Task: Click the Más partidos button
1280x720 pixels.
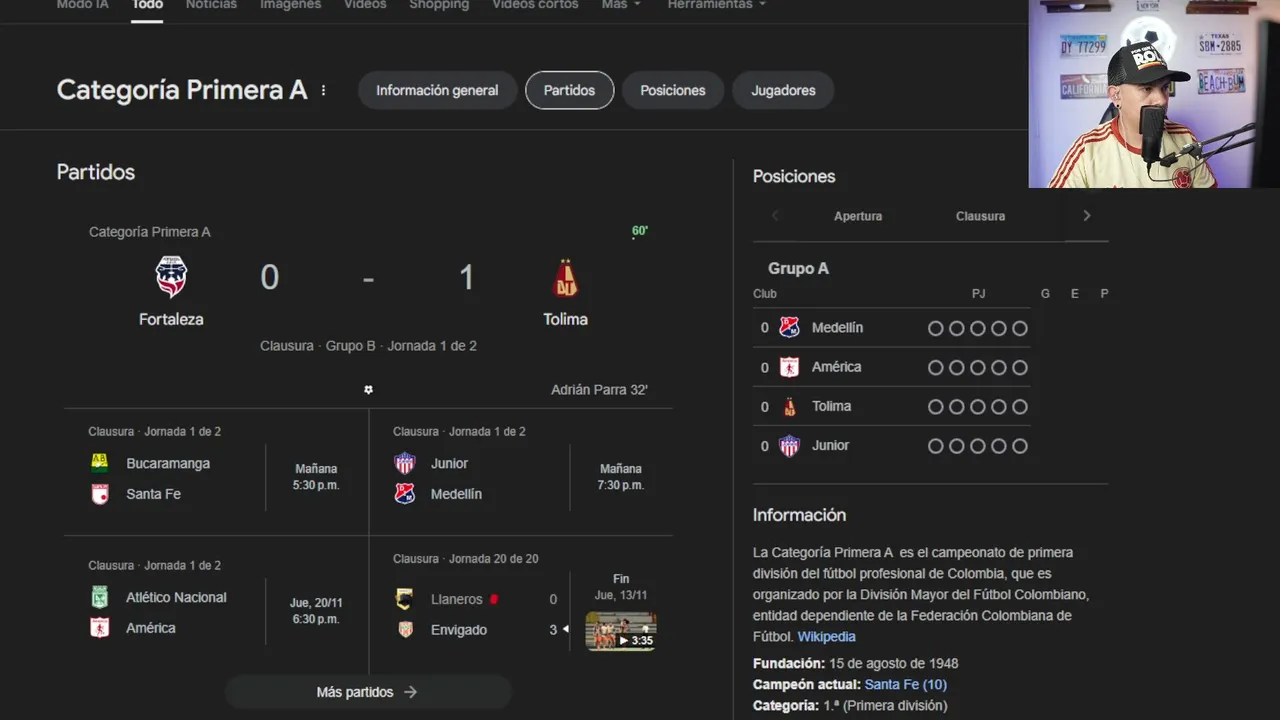Action: (x=367, y=692)
